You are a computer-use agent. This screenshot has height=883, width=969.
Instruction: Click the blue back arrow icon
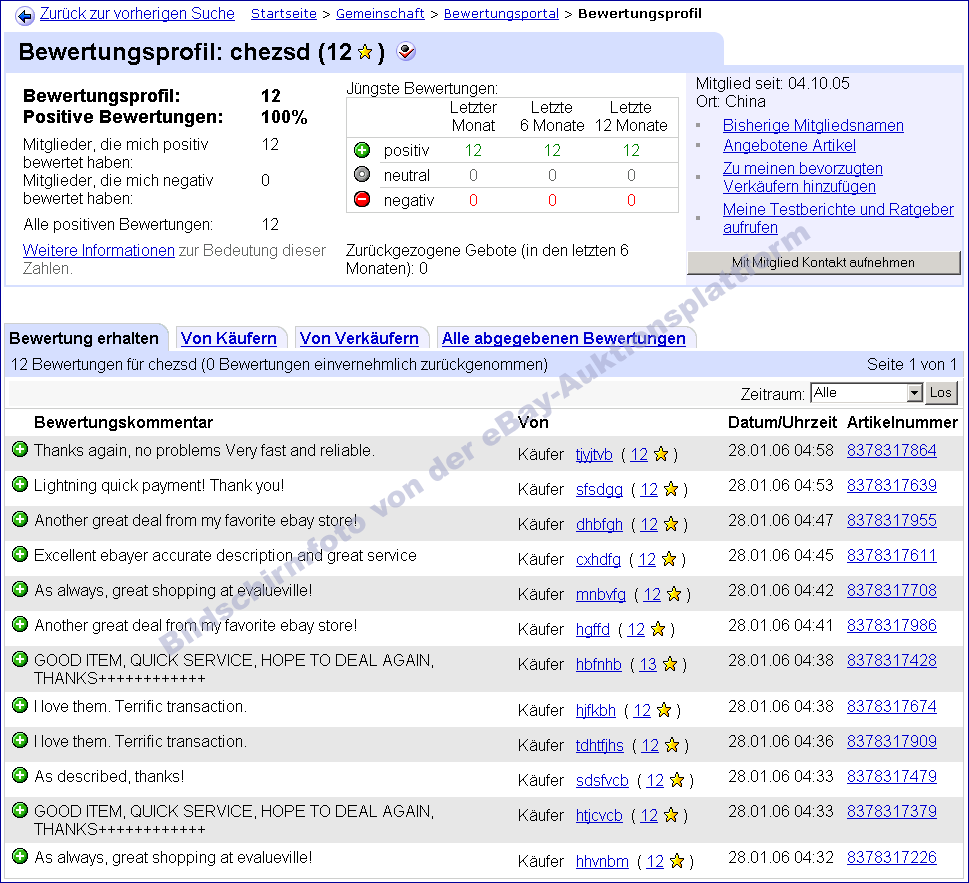25,15
